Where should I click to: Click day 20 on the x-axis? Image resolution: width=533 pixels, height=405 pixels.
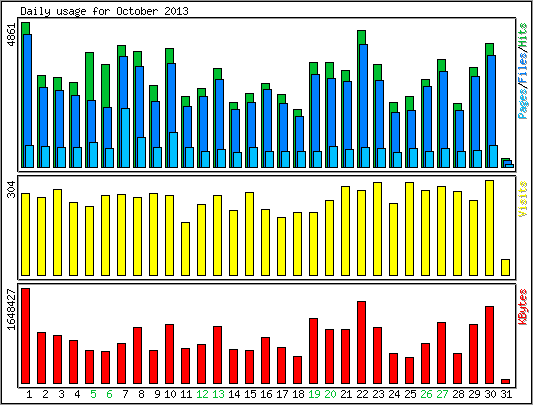pyautogui.click(x=330, y=394)
